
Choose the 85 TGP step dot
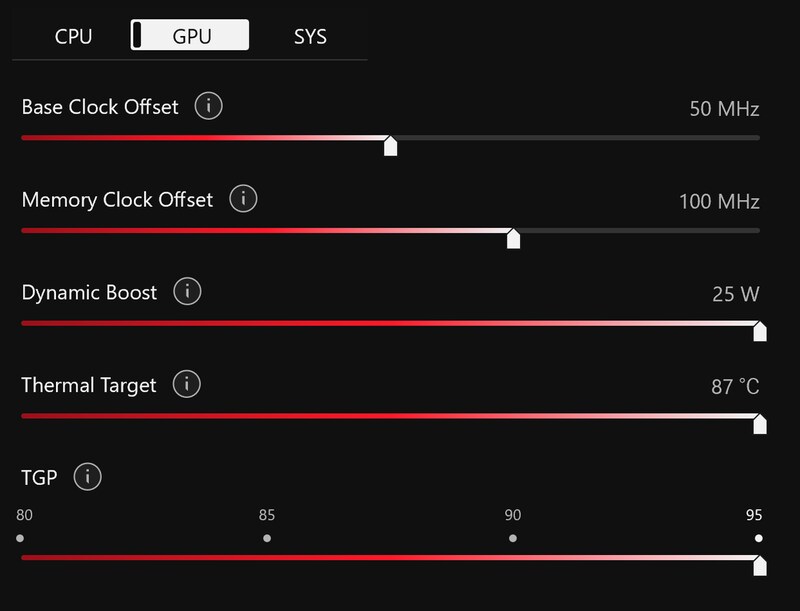(x=267, y=538)
